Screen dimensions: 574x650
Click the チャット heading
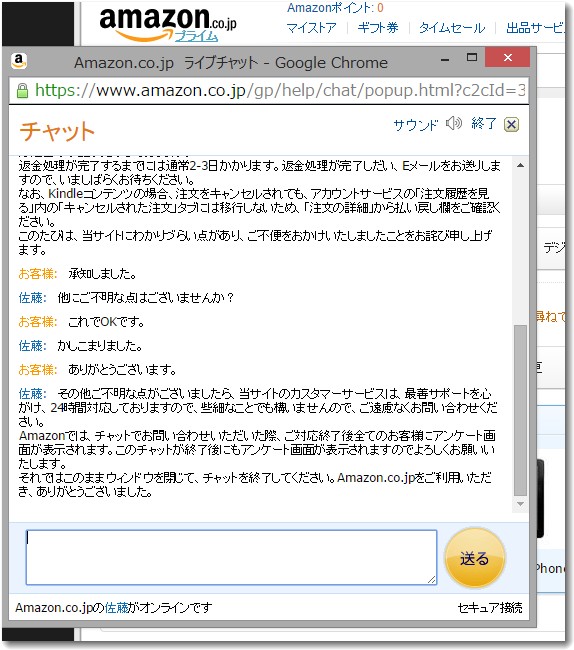pyautogui.click(x=57, y=131)
